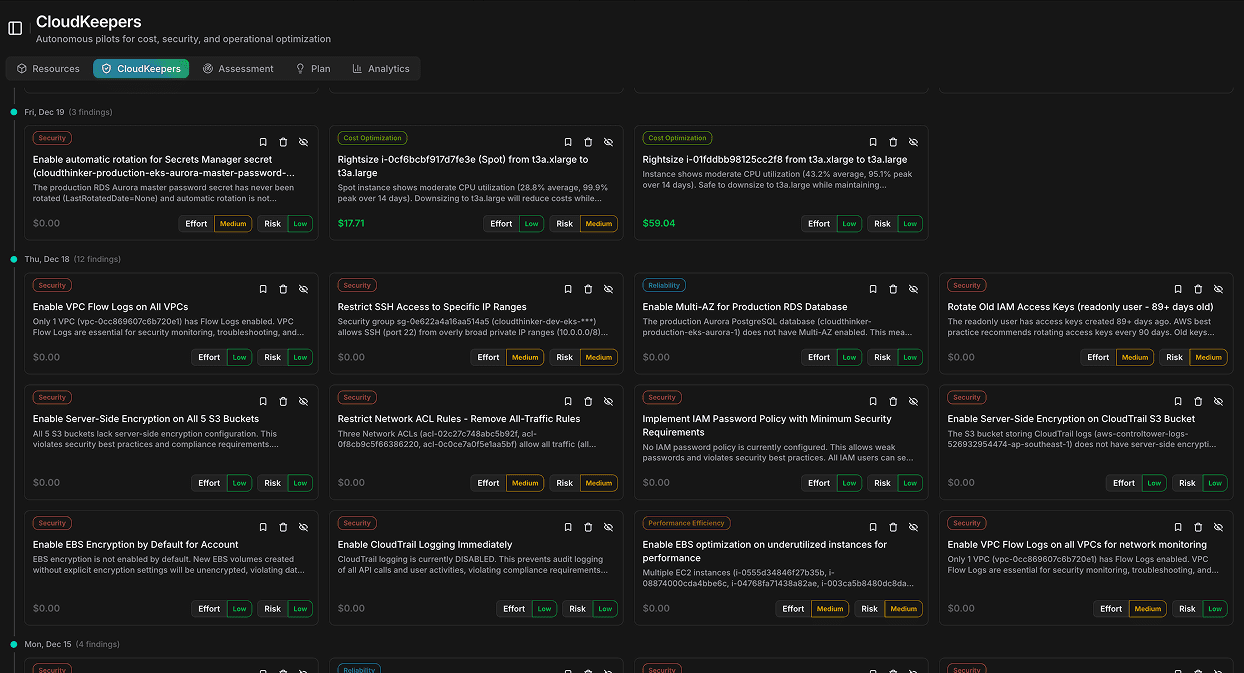Bookmark the Enable Multi-AZ for Production RDS finding

coord(873,288)
